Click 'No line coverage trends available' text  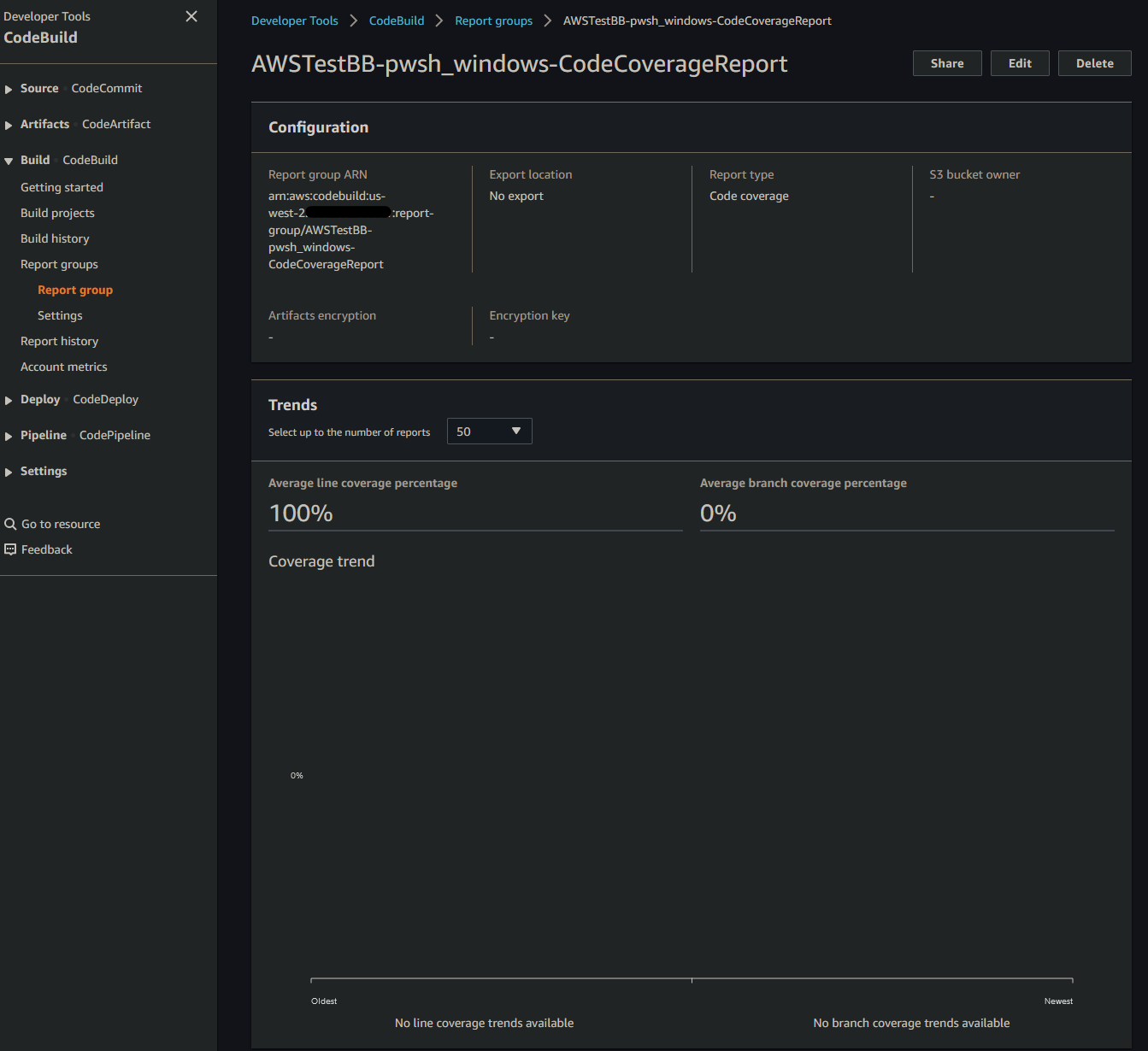(x=484, y=1023)
